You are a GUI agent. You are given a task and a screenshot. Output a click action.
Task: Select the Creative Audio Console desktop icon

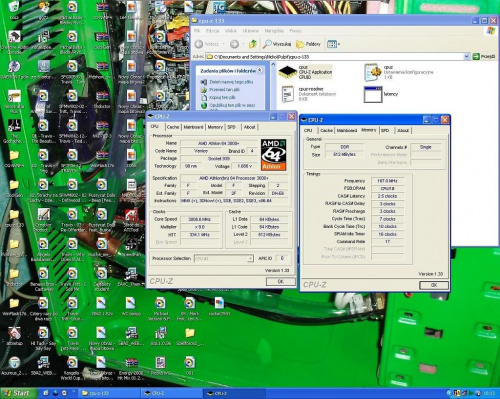click(x=14, y=42)
